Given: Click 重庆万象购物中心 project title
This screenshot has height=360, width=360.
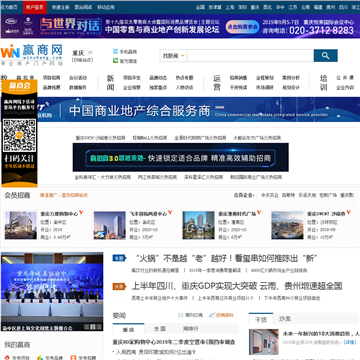Looking at the screenshot, I should [59, 214].
